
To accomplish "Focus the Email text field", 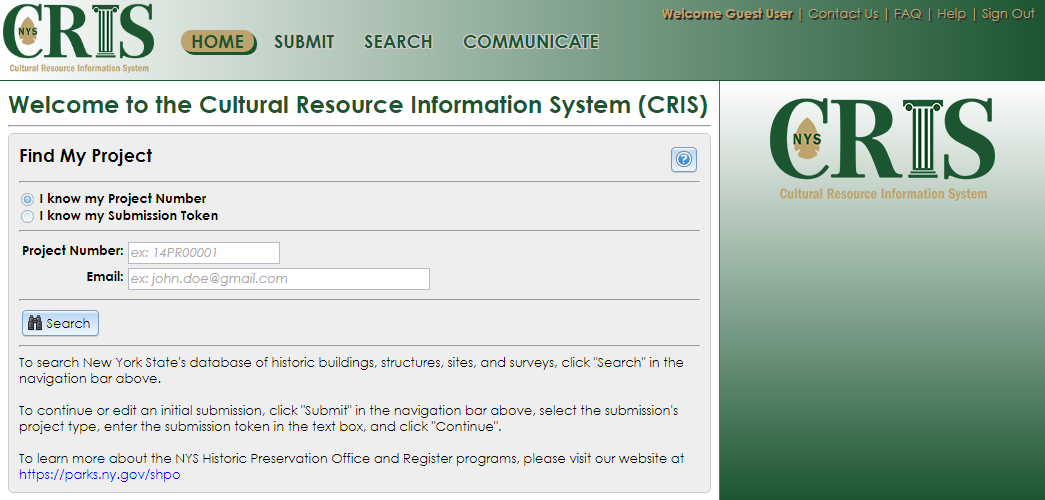I will [x=278, y=279].
